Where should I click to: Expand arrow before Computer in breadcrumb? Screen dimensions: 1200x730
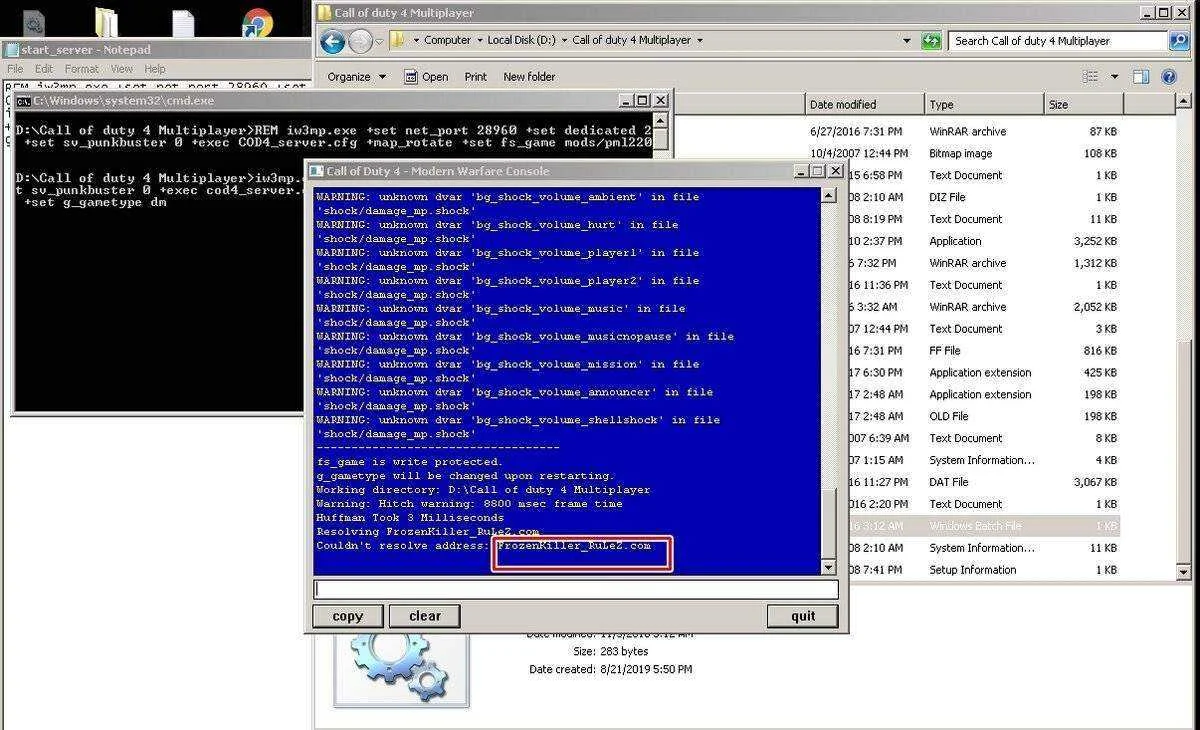point(415,41)
